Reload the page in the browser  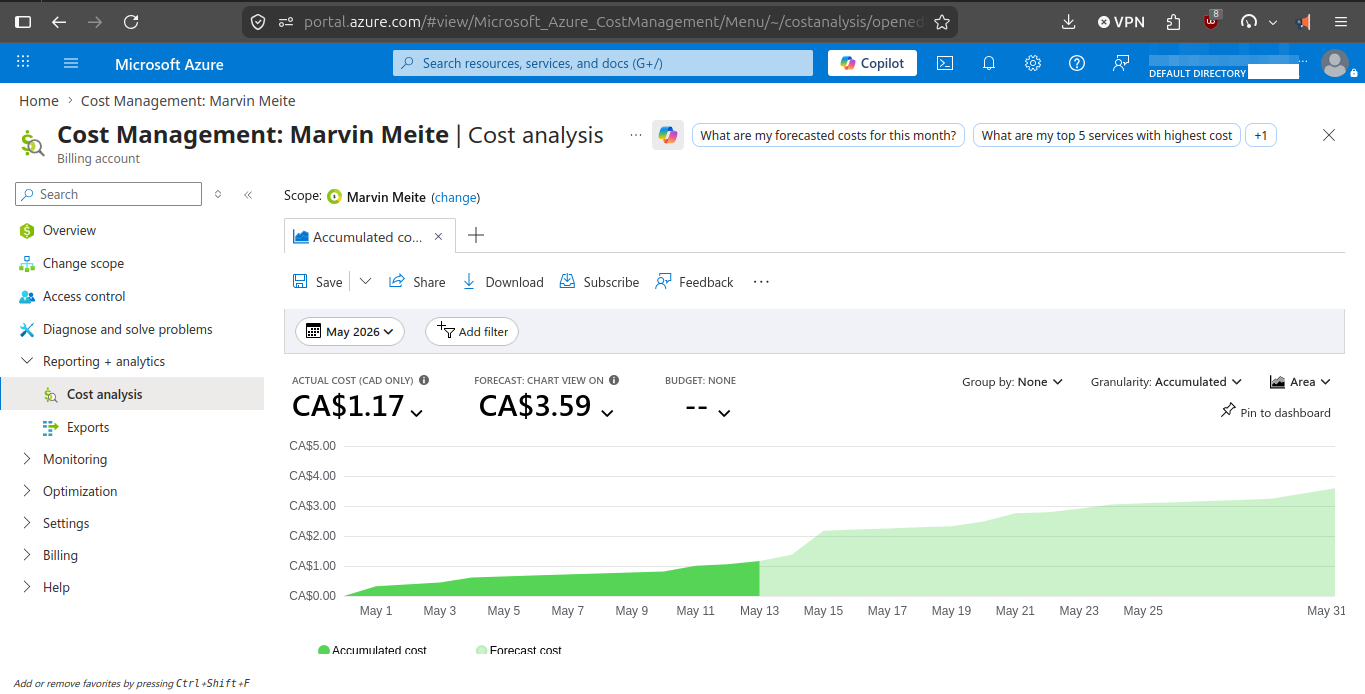click(x=131, y=21)
